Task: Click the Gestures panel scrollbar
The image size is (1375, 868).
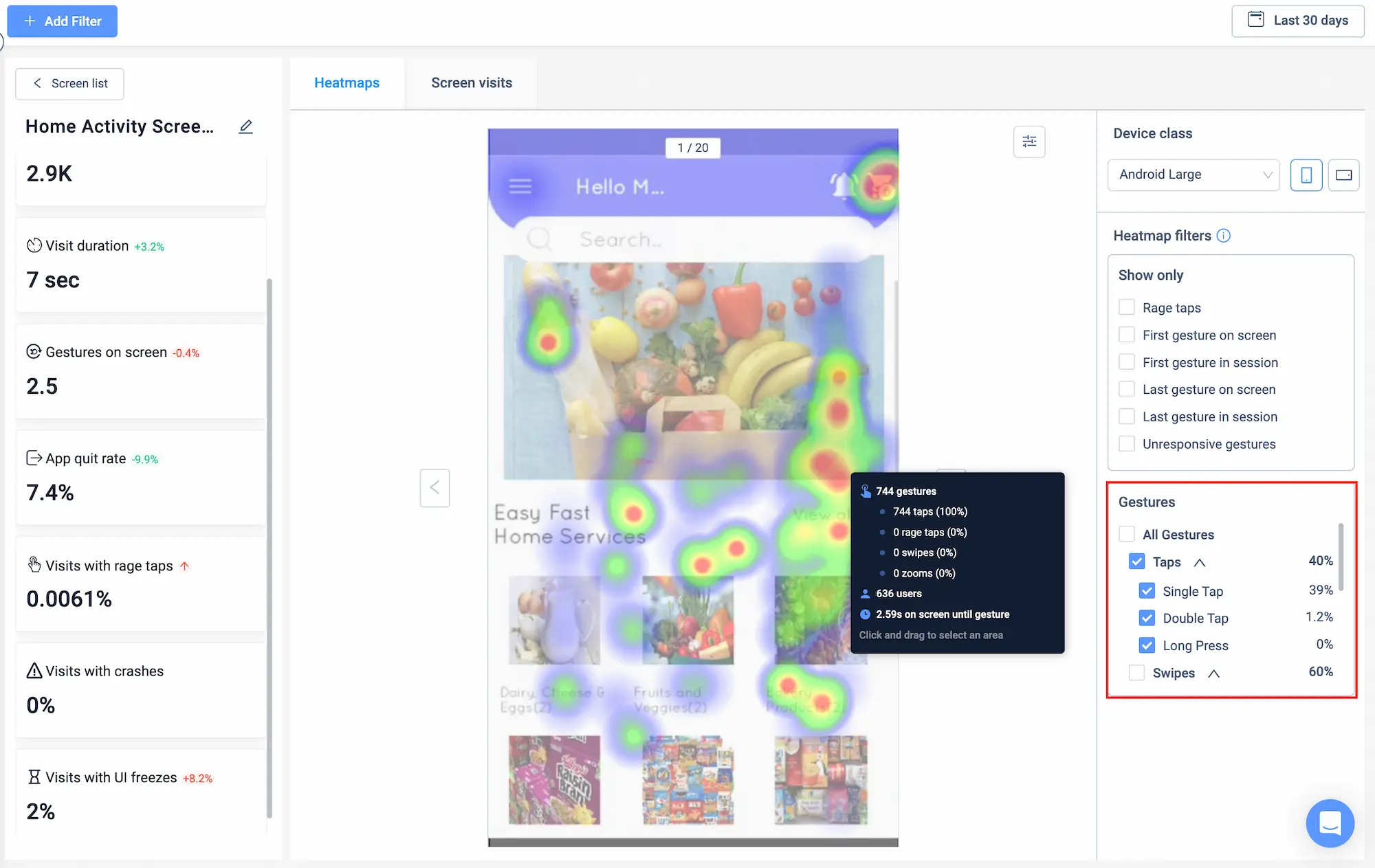Action: click(x=1341, y=557)
